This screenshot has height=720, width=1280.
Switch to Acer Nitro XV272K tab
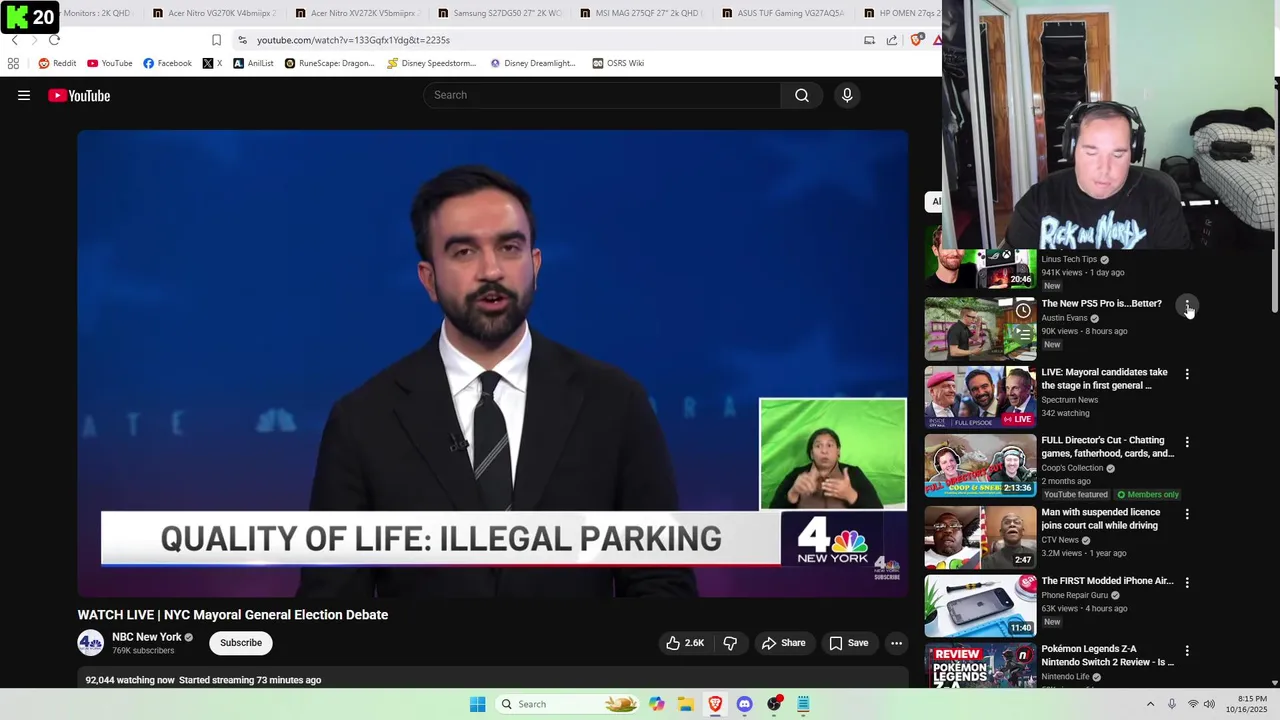[357, 13]
